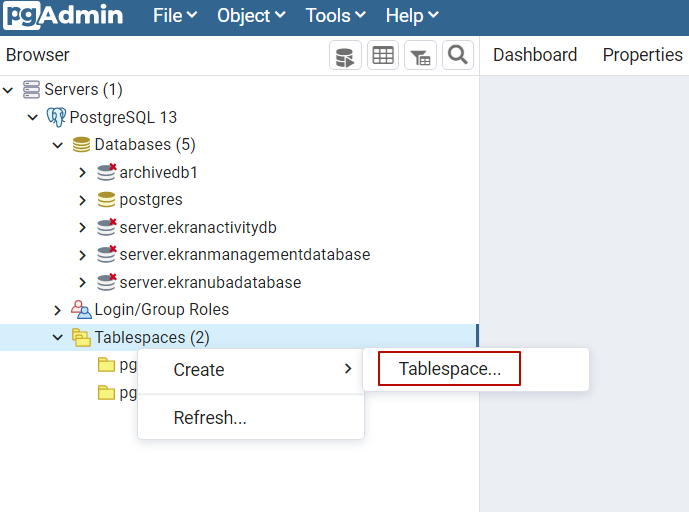Click the Filtered Rows toolbar icon
The height and width of the screenshot is (512, 689).
[x=420, y=56]
